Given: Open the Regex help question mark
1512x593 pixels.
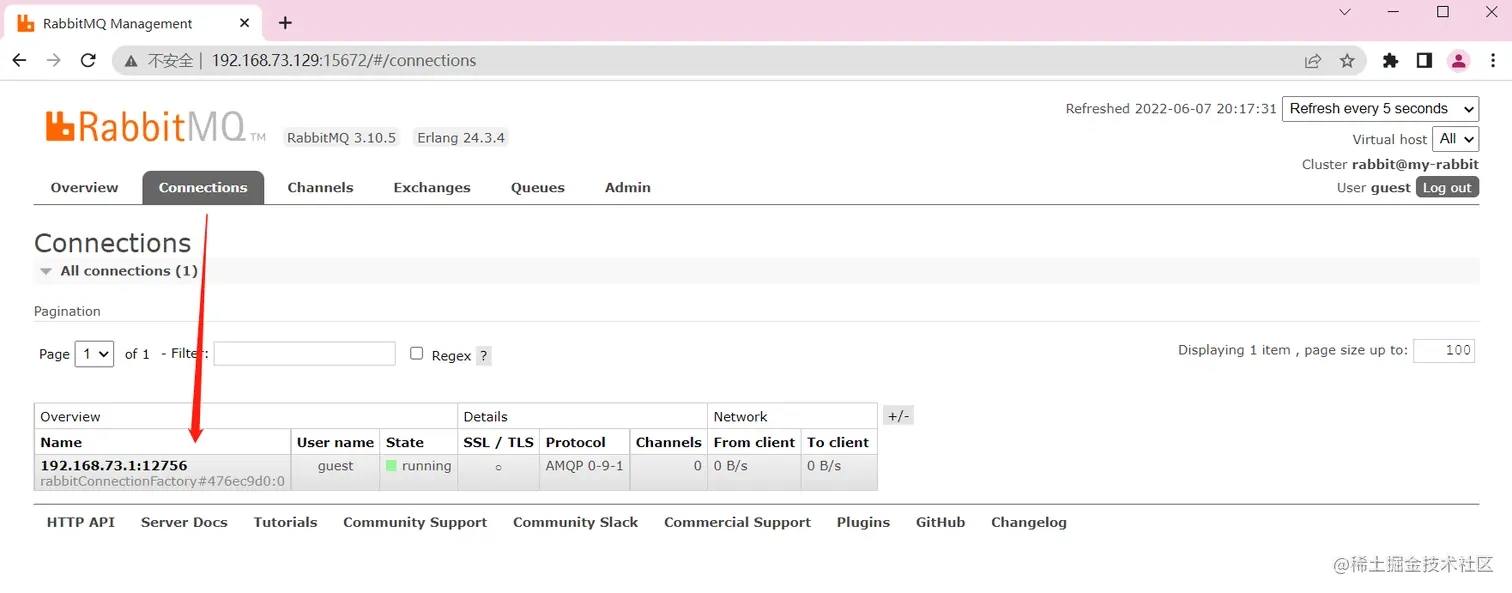Looking at the screenshot, I should [x=483, y=355].
